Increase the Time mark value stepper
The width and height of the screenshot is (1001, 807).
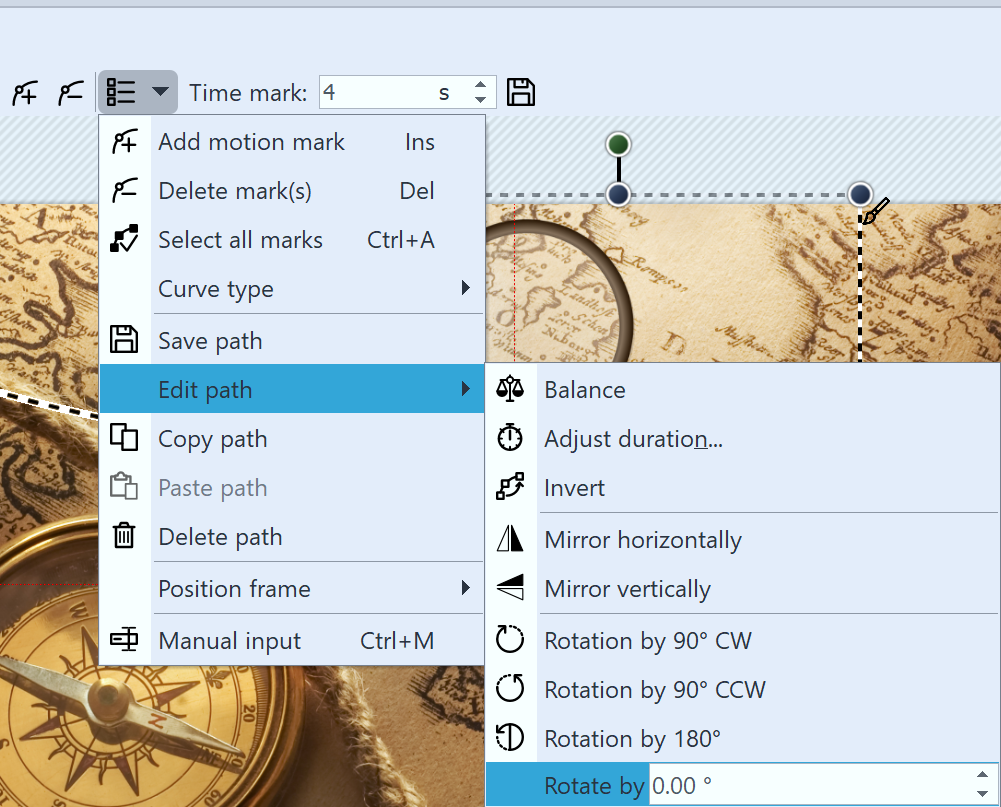point(481,86)
